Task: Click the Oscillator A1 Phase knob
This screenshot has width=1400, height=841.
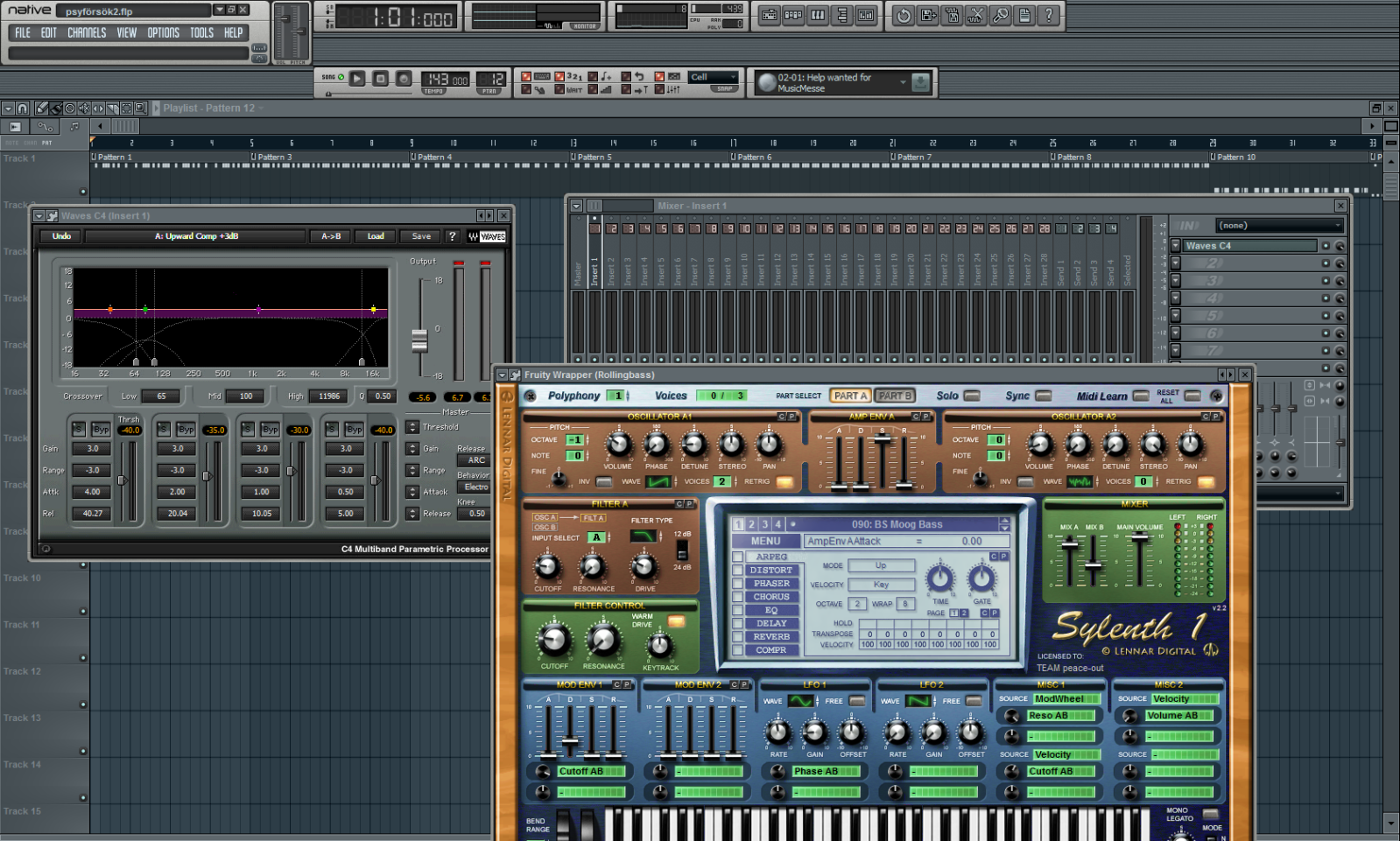Action: (x=657, y=445)
